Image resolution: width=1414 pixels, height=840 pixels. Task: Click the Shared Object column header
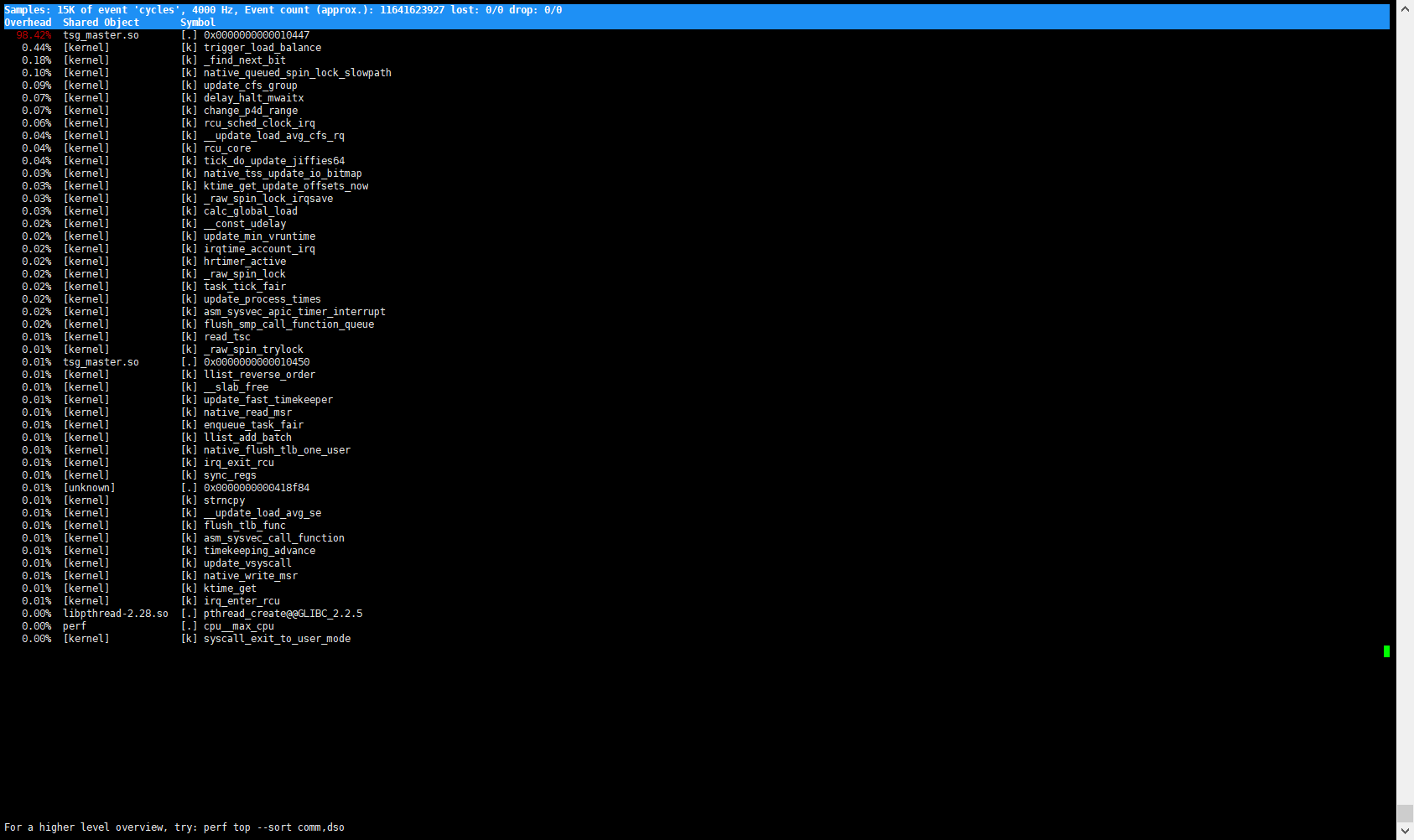pos(101,23)
